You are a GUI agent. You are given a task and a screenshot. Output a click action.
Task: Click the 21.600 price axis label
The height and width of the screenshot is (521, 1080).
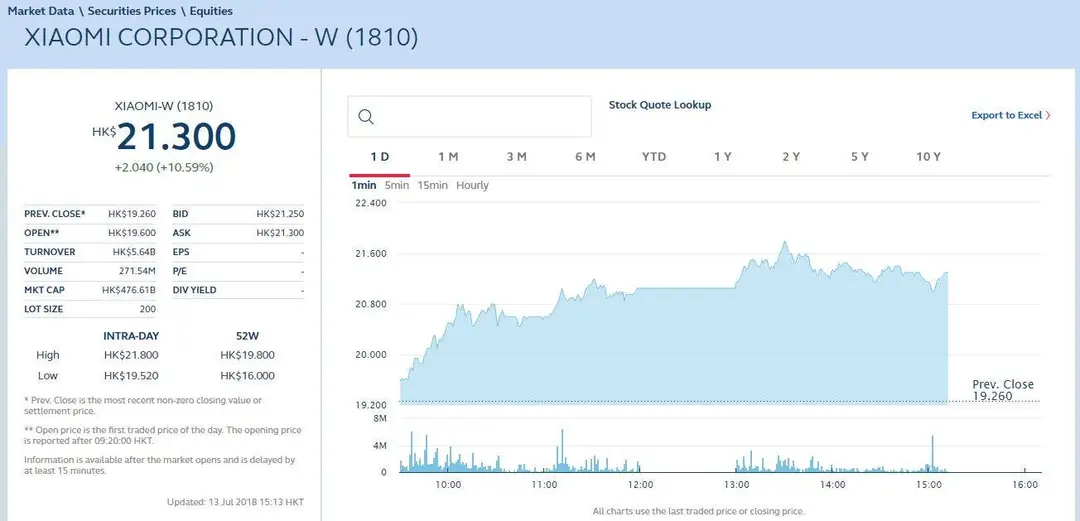[370, 254]
